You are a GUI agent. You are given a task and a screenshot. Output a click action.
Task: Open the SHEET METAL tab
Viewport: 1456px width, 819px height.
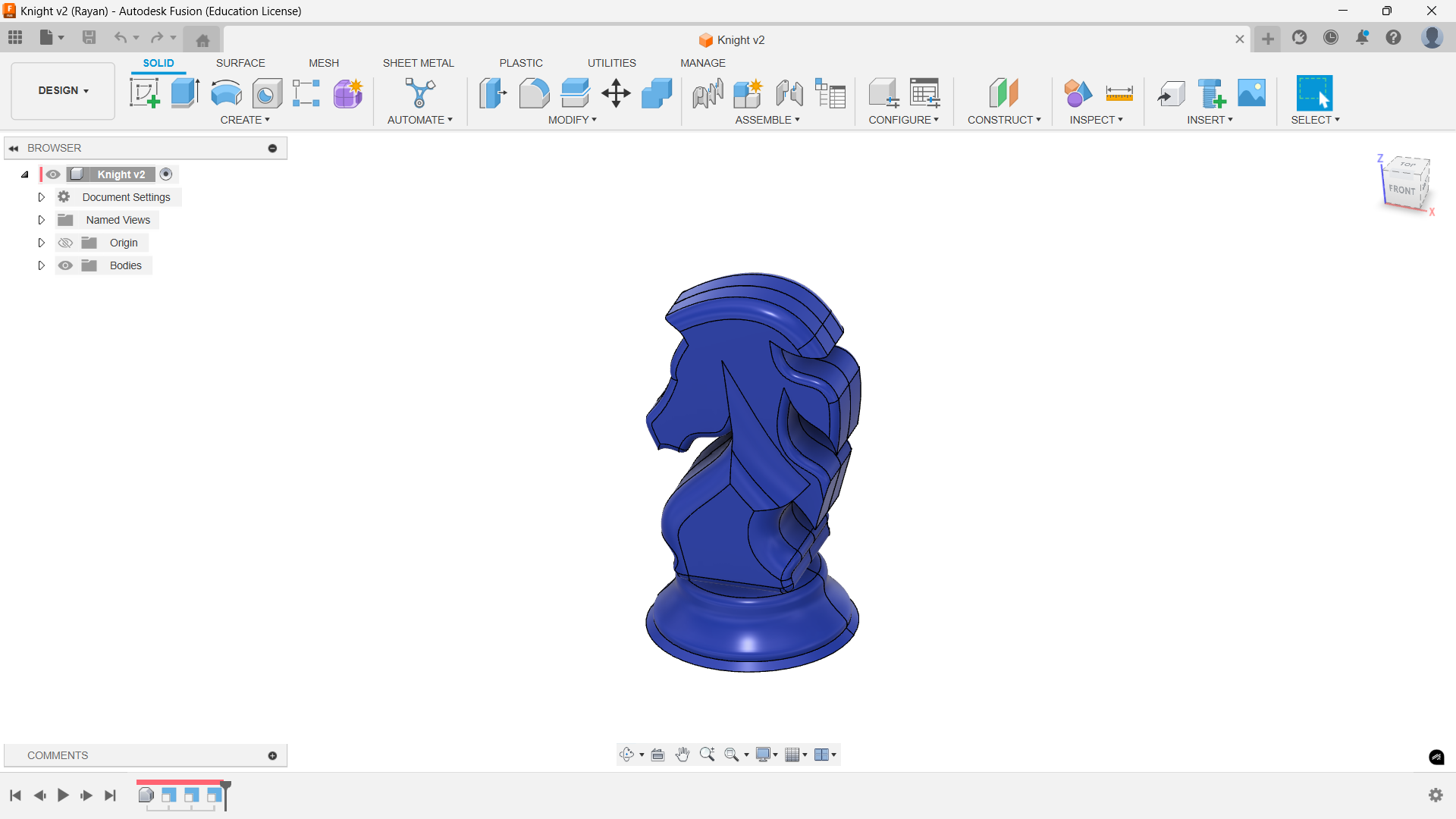(x=418, y=63)
